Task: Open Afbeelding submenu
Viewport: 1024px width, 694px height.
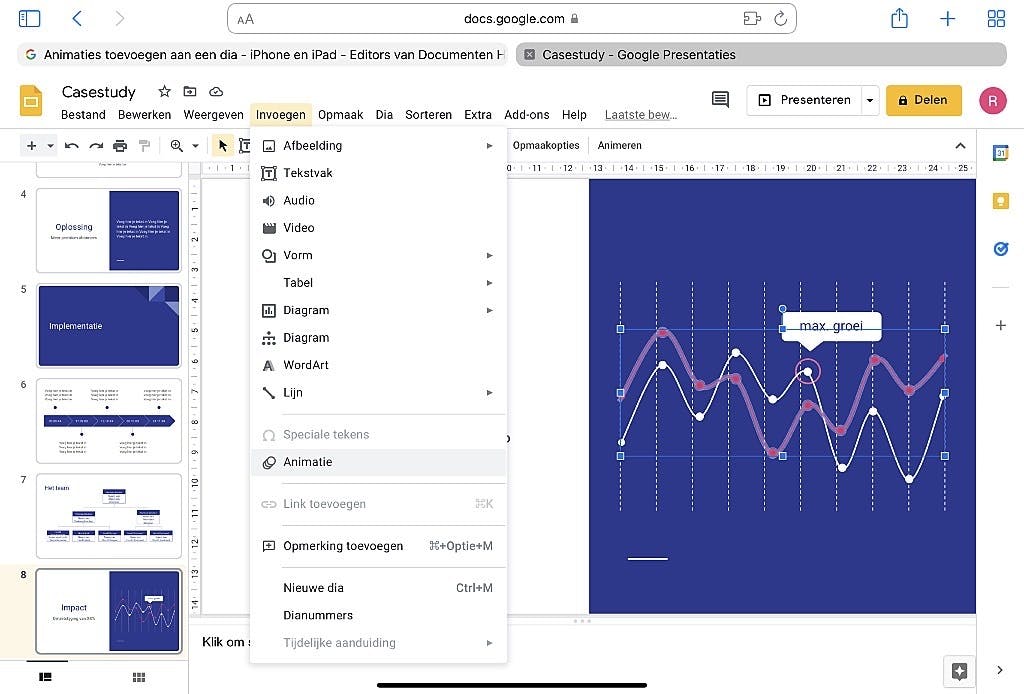Action: click(378, 146)
